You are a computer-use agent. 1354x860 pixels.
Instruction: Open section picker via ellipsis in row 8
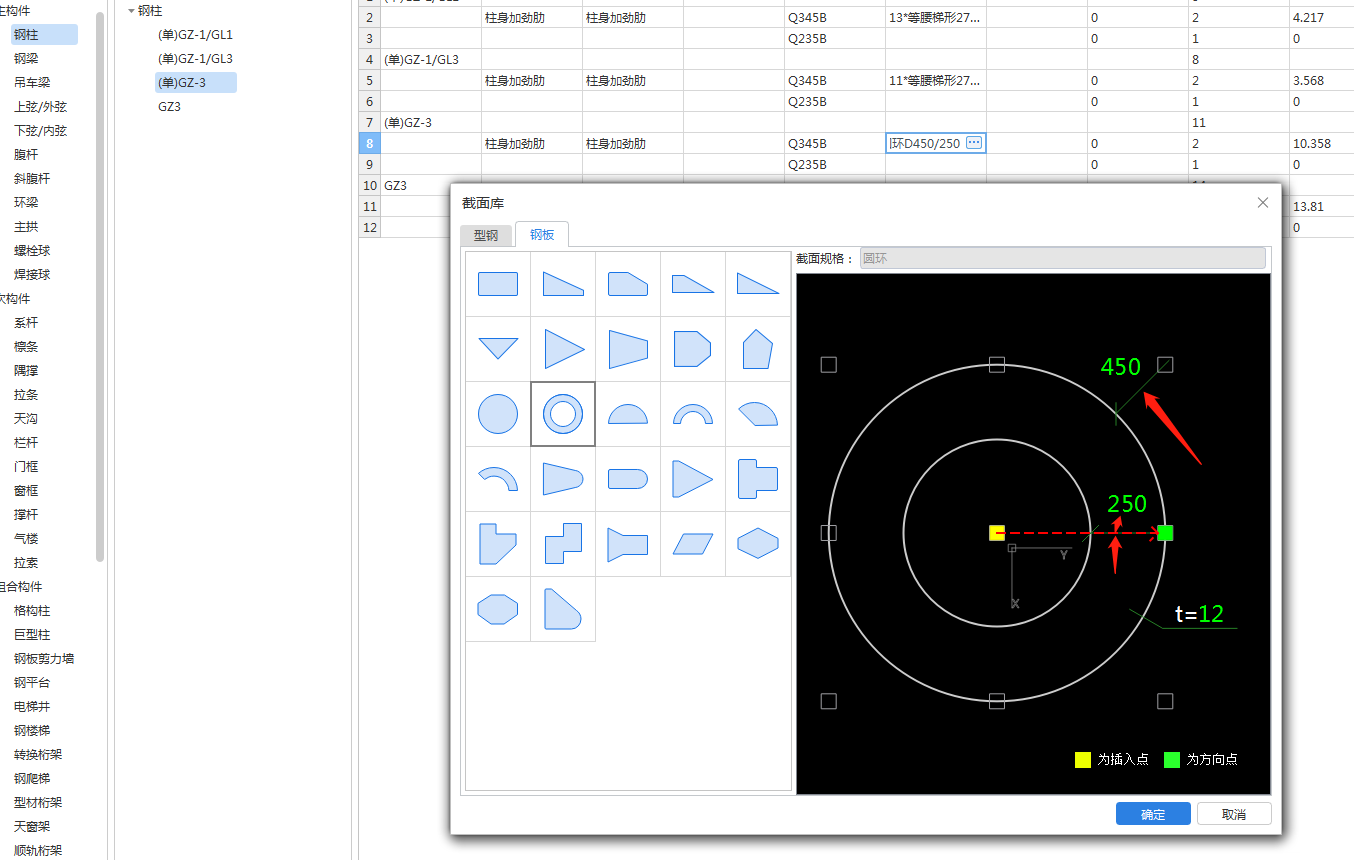pyautogui.click(x=974, y=143)
